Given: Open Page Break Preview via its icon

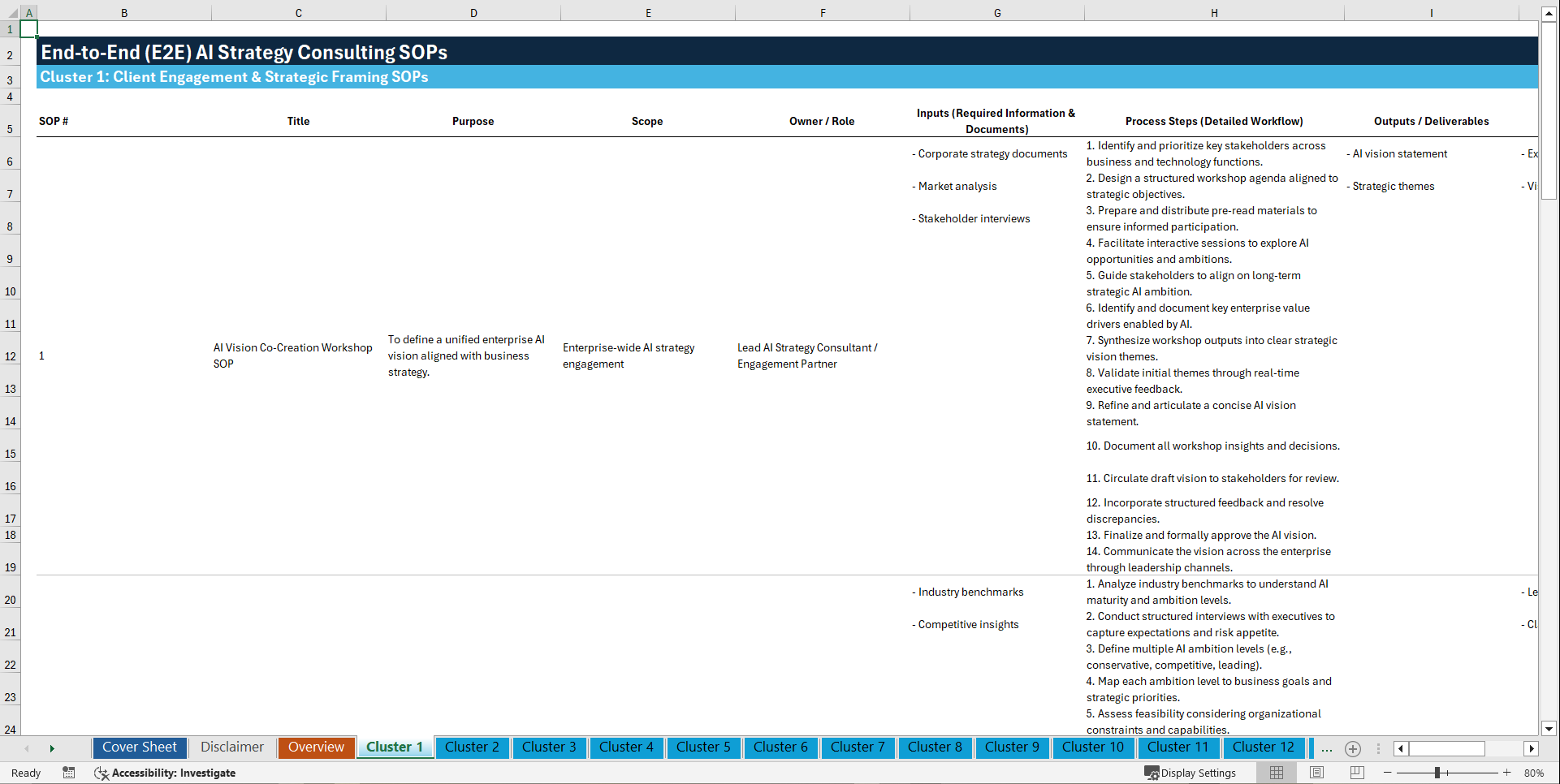Looking at the screenshot, I should (x=1357, y=773).
